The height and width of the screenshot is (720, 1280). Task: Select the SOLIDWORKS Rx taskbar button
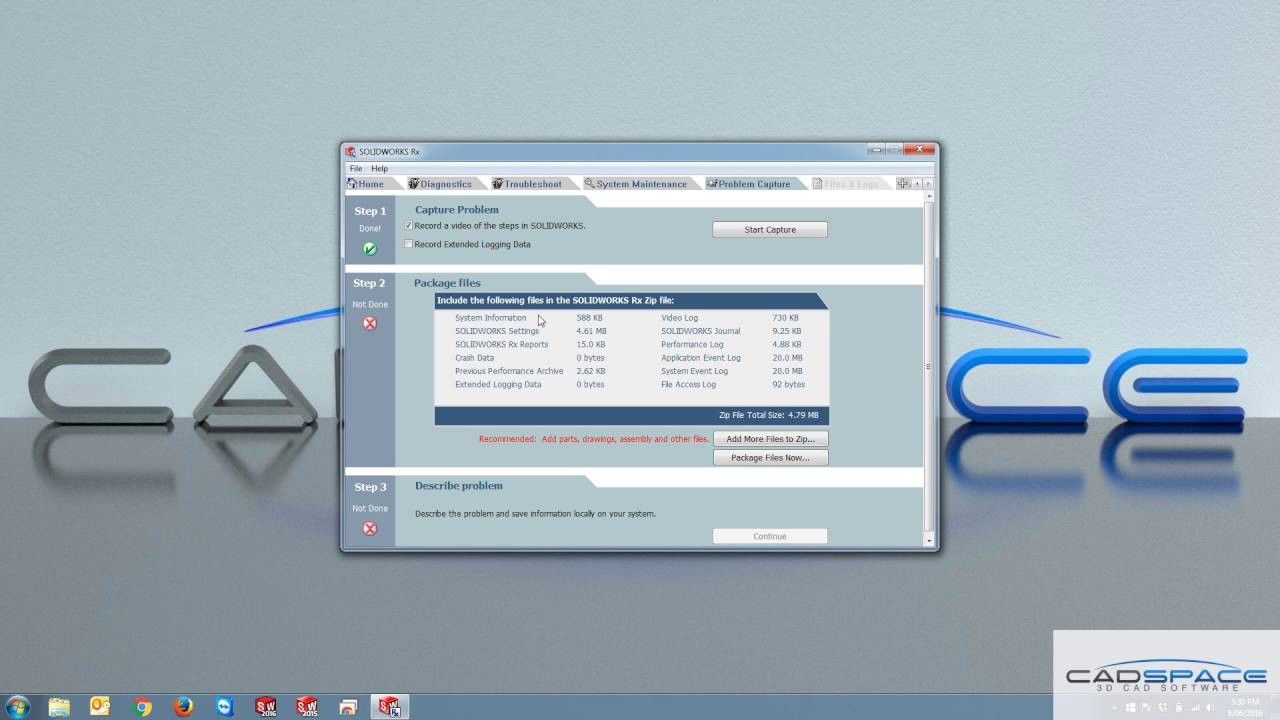pyautogui.click(x=390, y=707)
